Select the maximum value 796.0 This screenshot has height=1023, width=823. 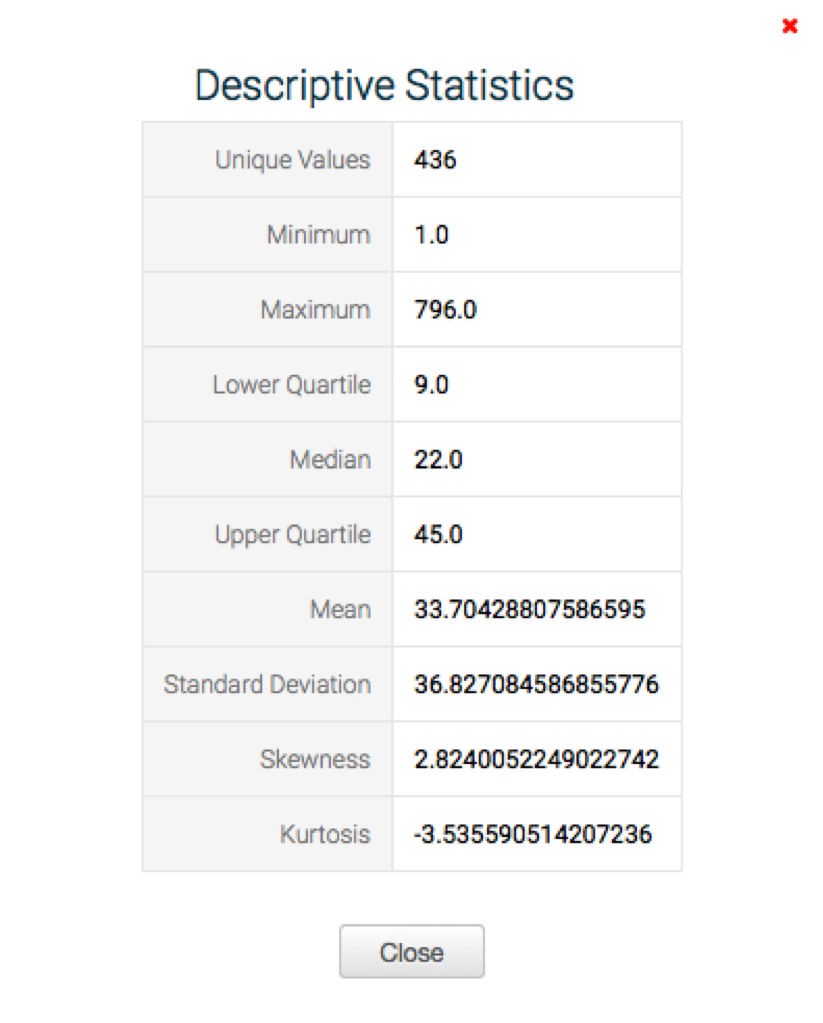pos(445,309)
